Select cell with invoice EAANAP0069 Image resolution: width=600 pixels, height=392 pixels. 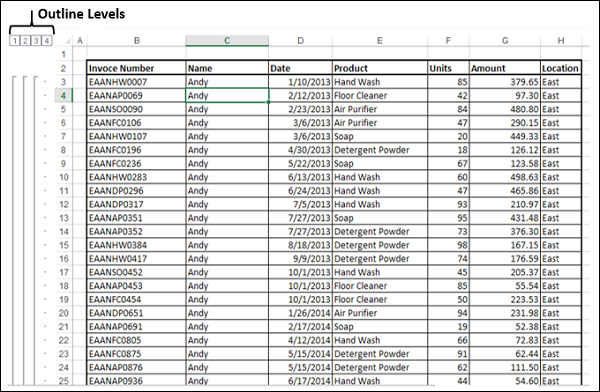pyautogui.click(x=137, y=95)
